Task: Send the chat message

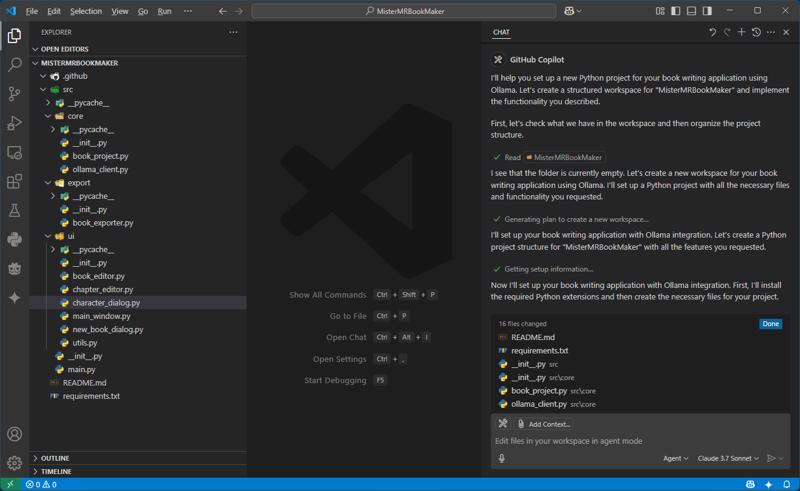Action: tap(771, 458)
